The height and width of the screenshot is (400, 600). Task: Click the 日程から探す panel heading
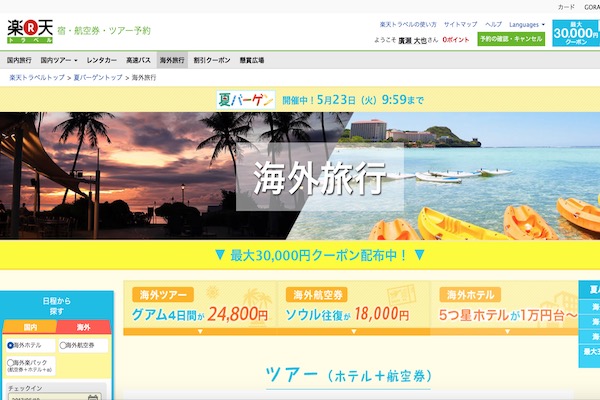[x=57, y=306]
